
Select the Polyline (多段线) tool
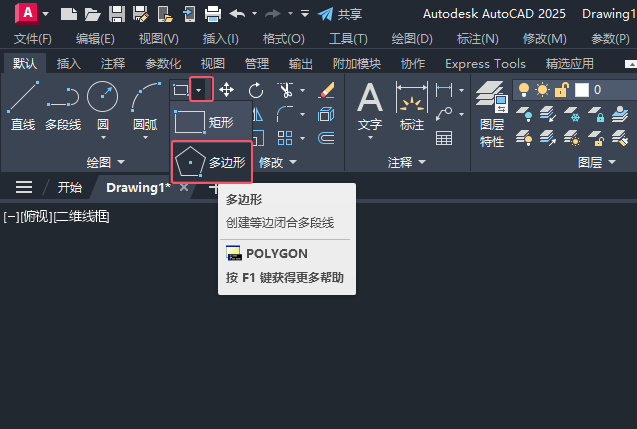click(x=63, y=106)
